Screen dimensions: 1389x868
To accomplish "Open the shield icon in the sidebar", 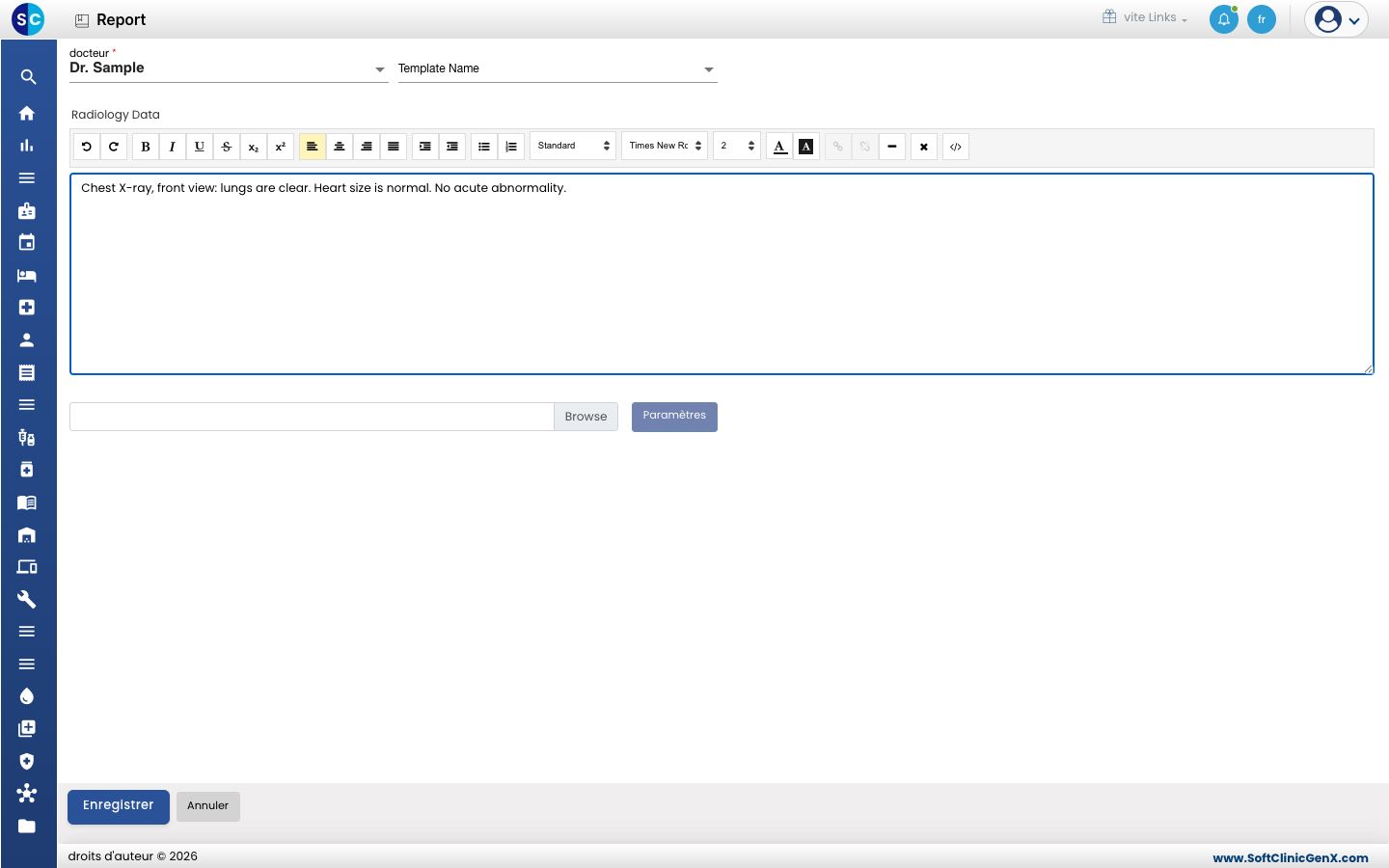I will (27, 761).
